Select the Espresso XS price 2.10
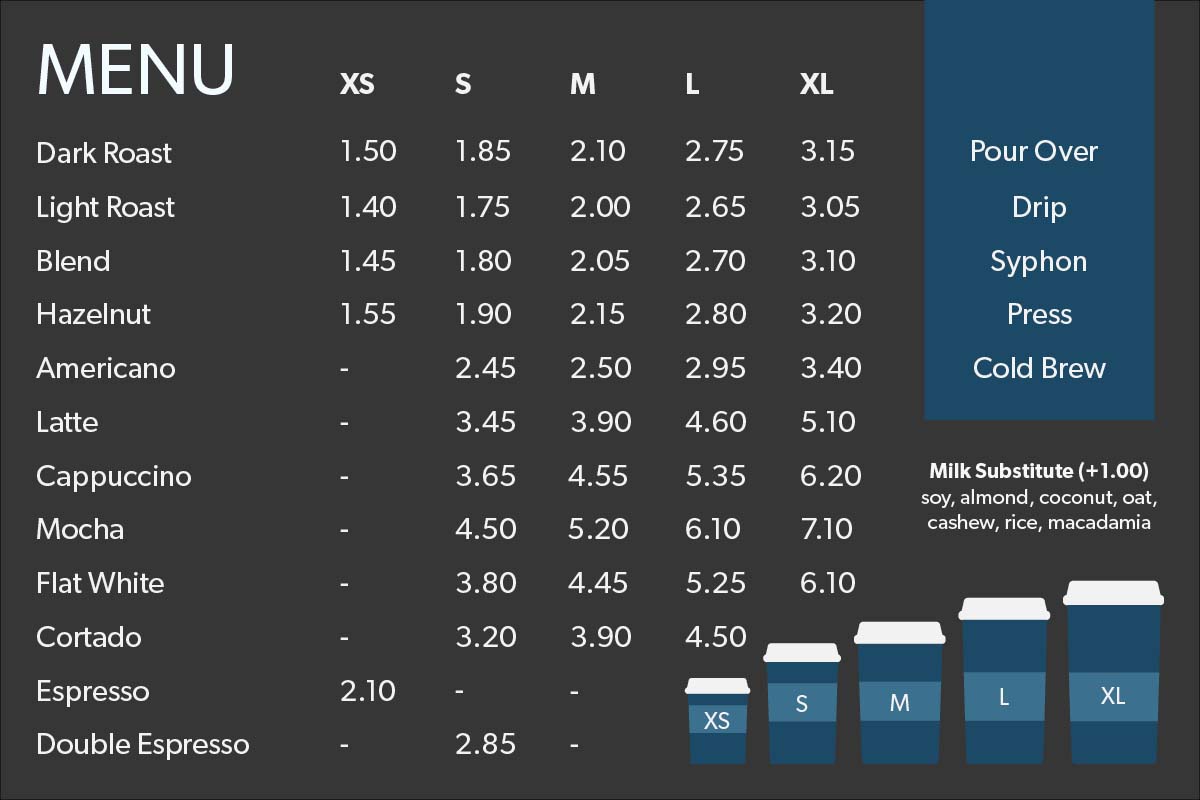This screenshot has width=1200, height=800. (x=367, y=691)
